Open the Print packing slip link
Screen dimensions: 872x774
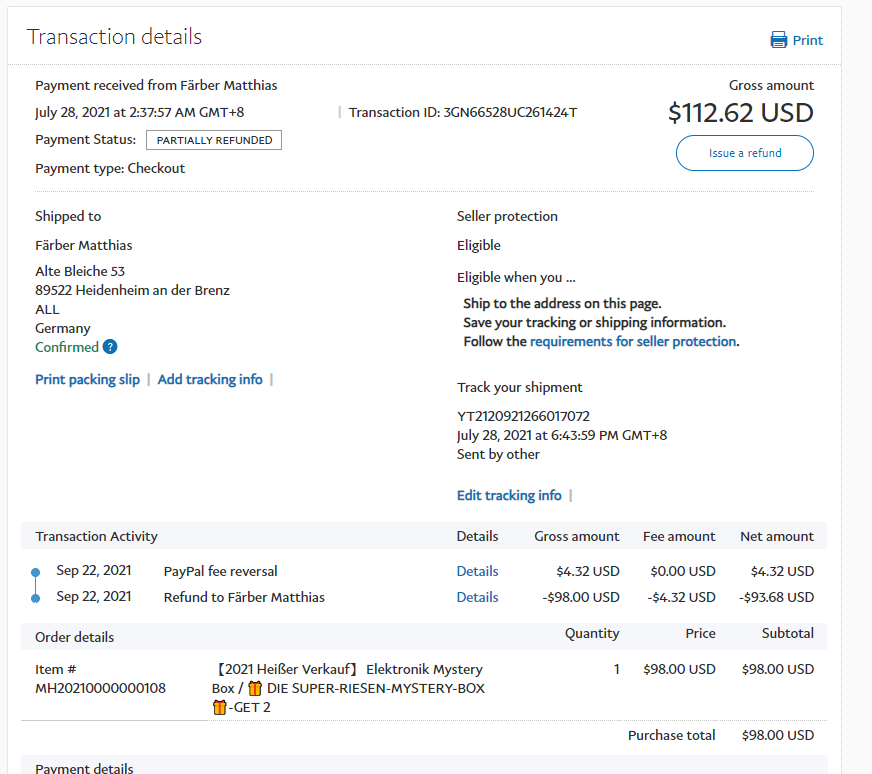tap(87, 379)
